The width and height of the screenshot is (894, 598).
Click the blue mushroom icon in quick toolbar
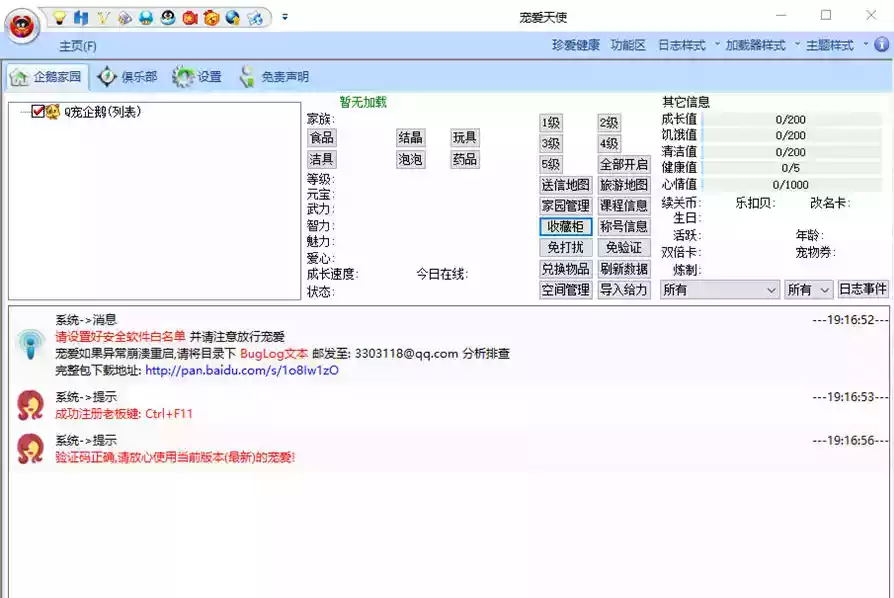click(x=146, y=18)
